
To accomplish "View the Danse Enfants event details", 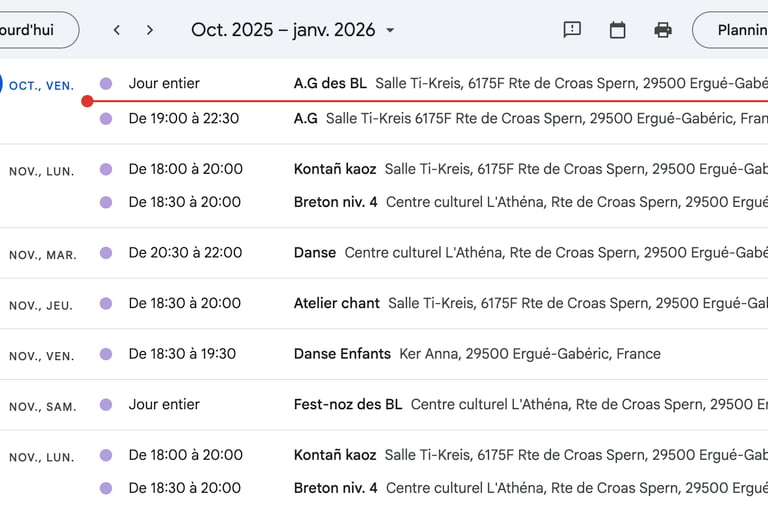I will 342,354.
